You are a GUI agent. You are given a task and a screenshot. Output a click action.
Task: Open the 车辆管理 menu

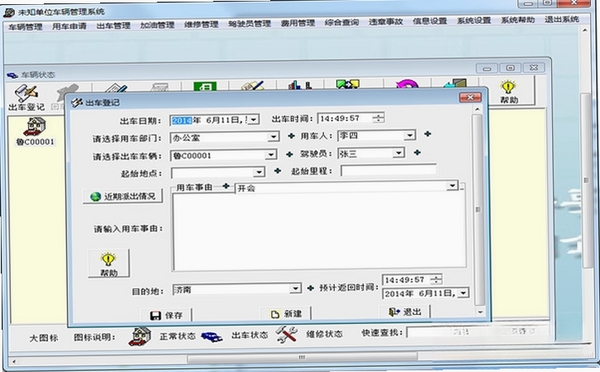[25, 27]
